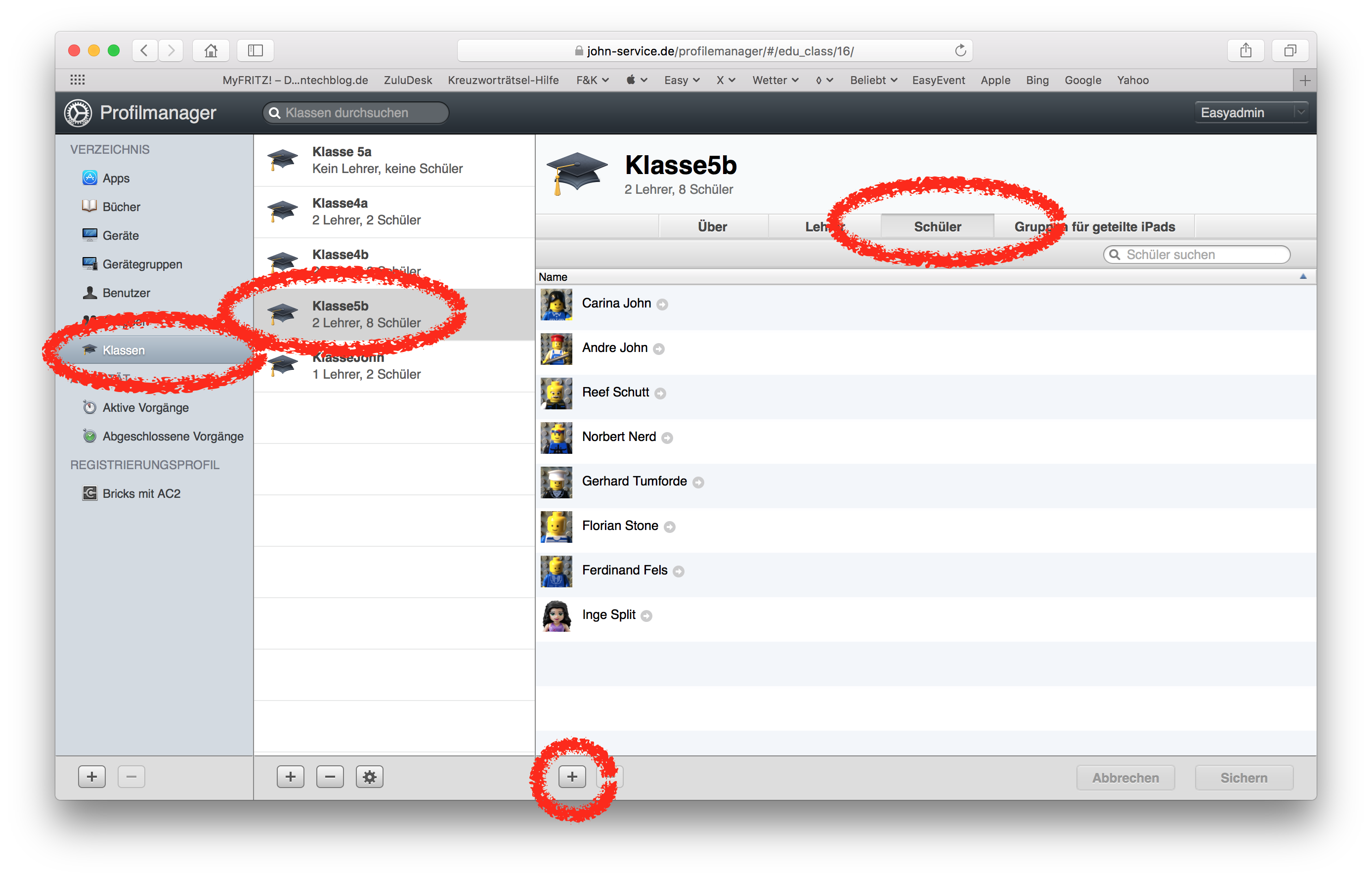The image size is (1372, 879).
Task: Open Apps in the Verzeichnis sidebar
Action: [116, 178]
